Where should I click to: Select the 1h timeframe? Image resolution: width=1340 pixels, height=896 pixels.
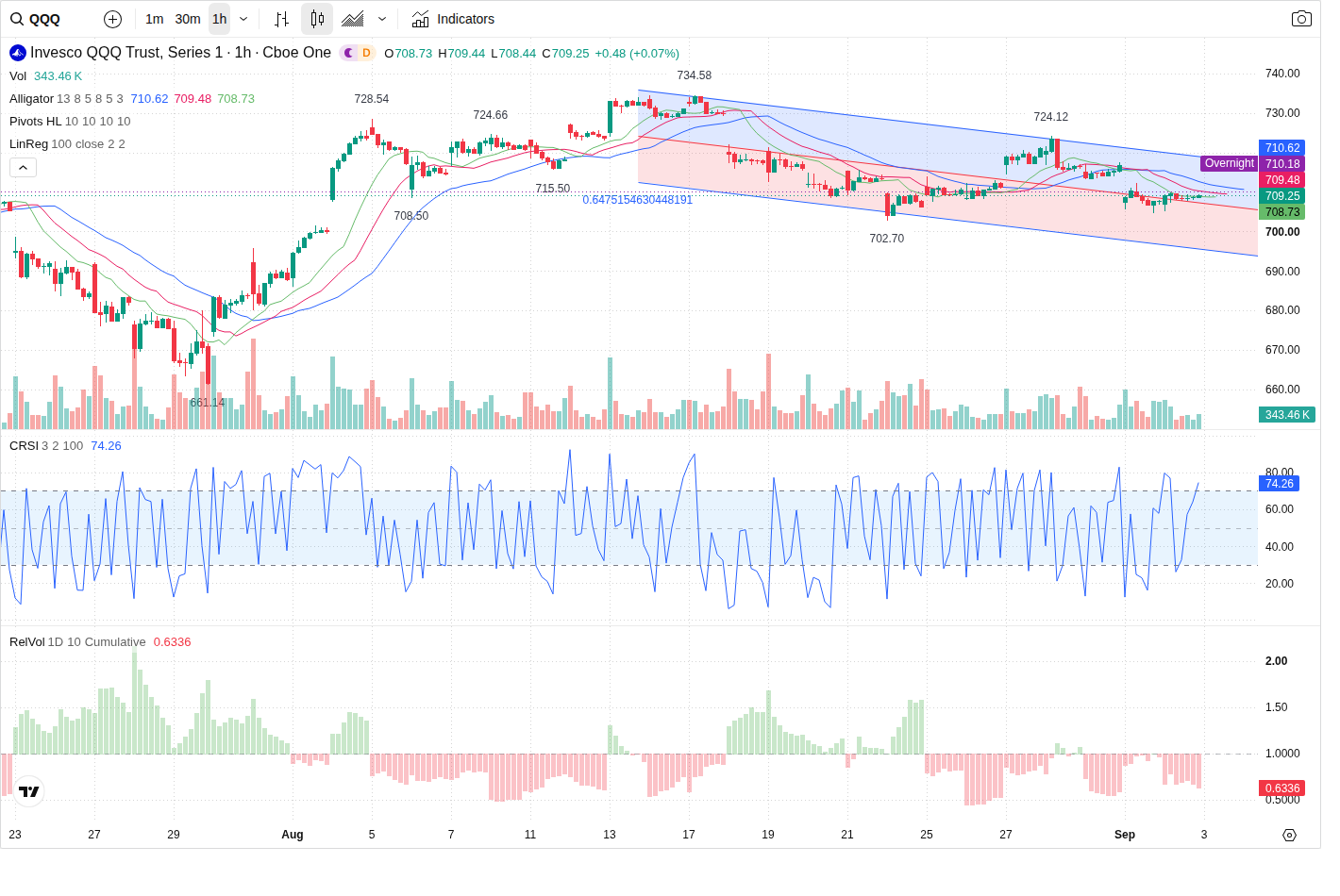pos(219,19)
